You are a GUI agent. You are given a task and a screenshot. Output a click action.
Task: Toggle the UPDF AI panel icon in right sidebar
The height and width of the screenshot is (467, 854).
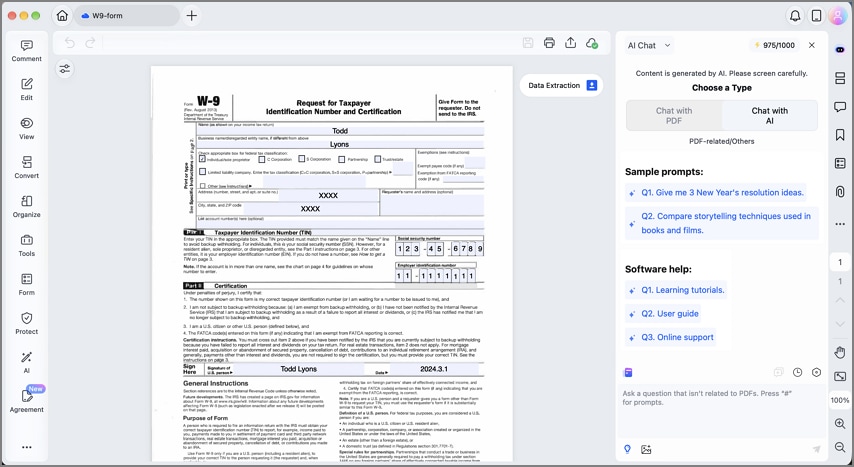point(840,50)
